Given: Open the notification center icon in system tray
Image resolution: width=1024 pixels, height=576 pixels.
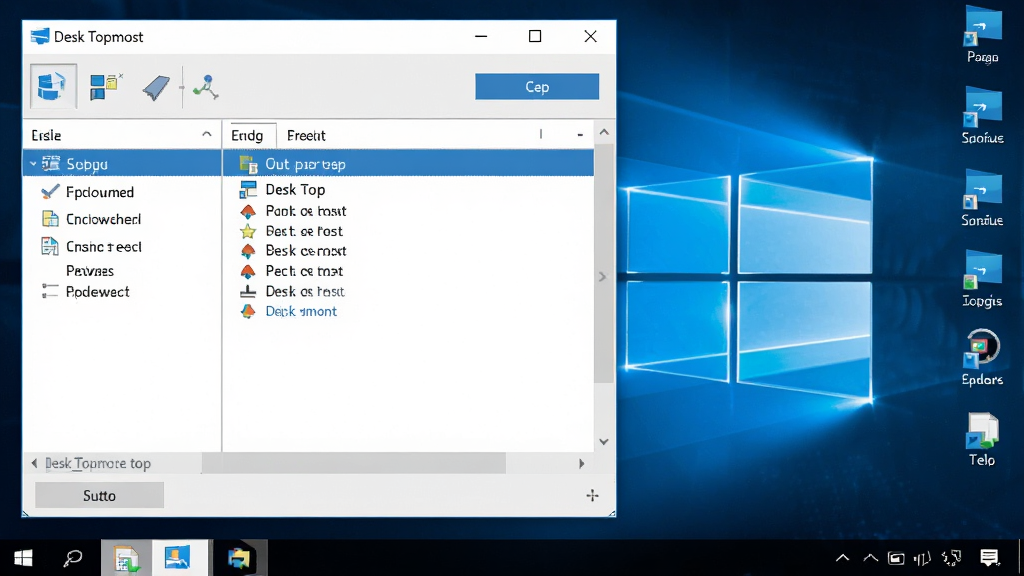Looking at the screenshot, I should point(989,558).
